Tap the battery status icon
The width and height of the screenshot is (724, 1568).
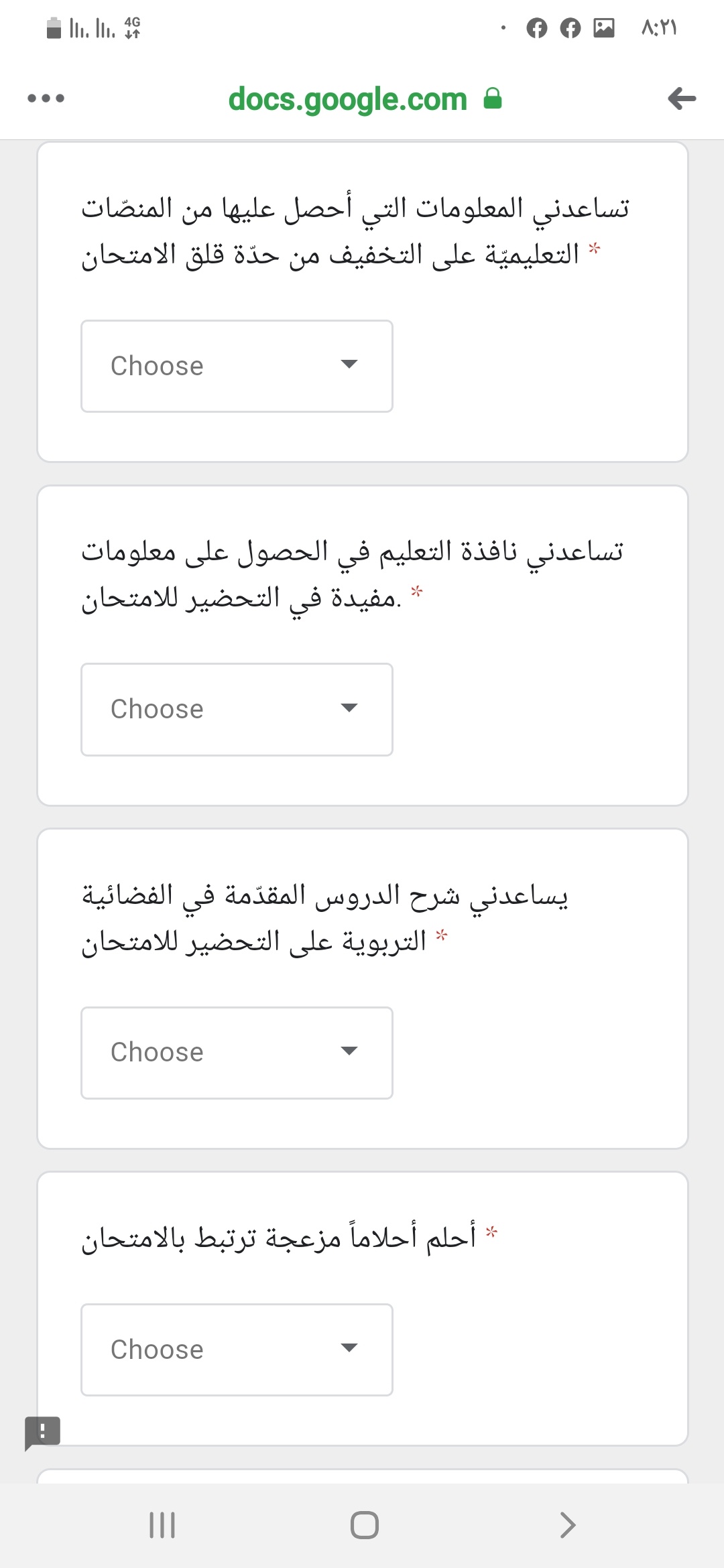54,27
